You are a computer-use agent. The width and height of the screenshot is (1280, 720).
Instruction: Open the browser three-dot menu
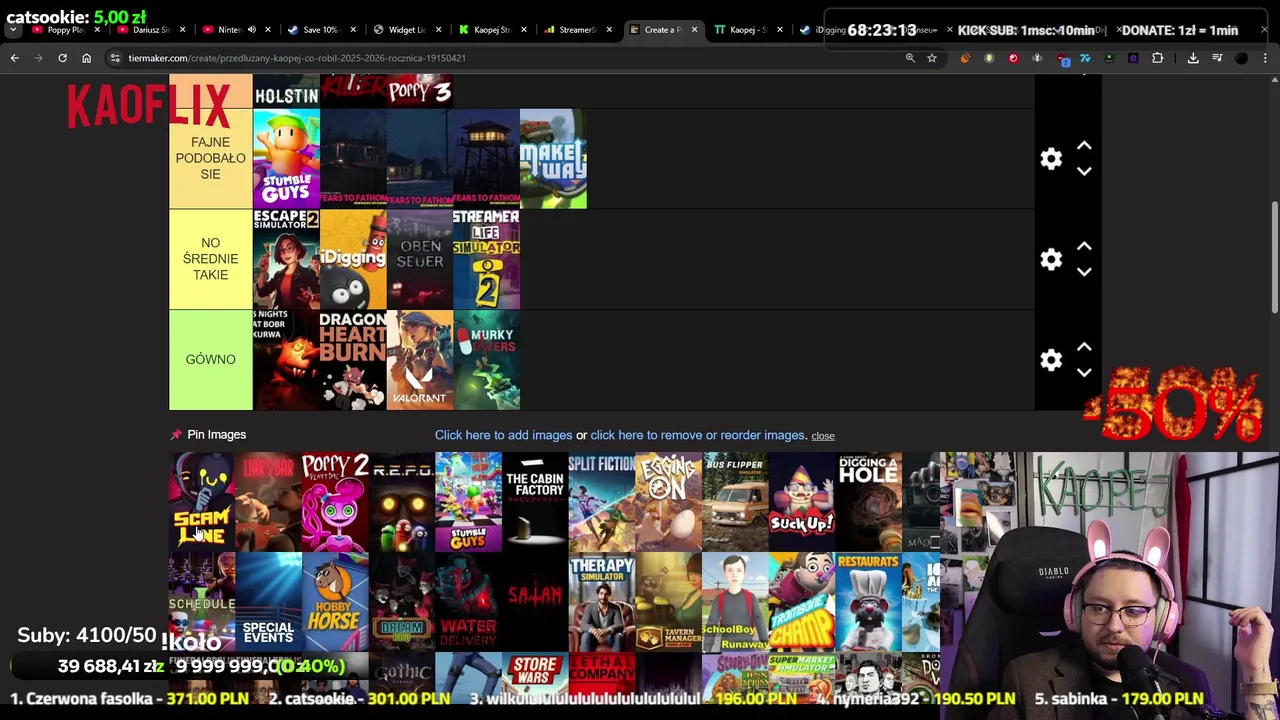pos(1265,58)
